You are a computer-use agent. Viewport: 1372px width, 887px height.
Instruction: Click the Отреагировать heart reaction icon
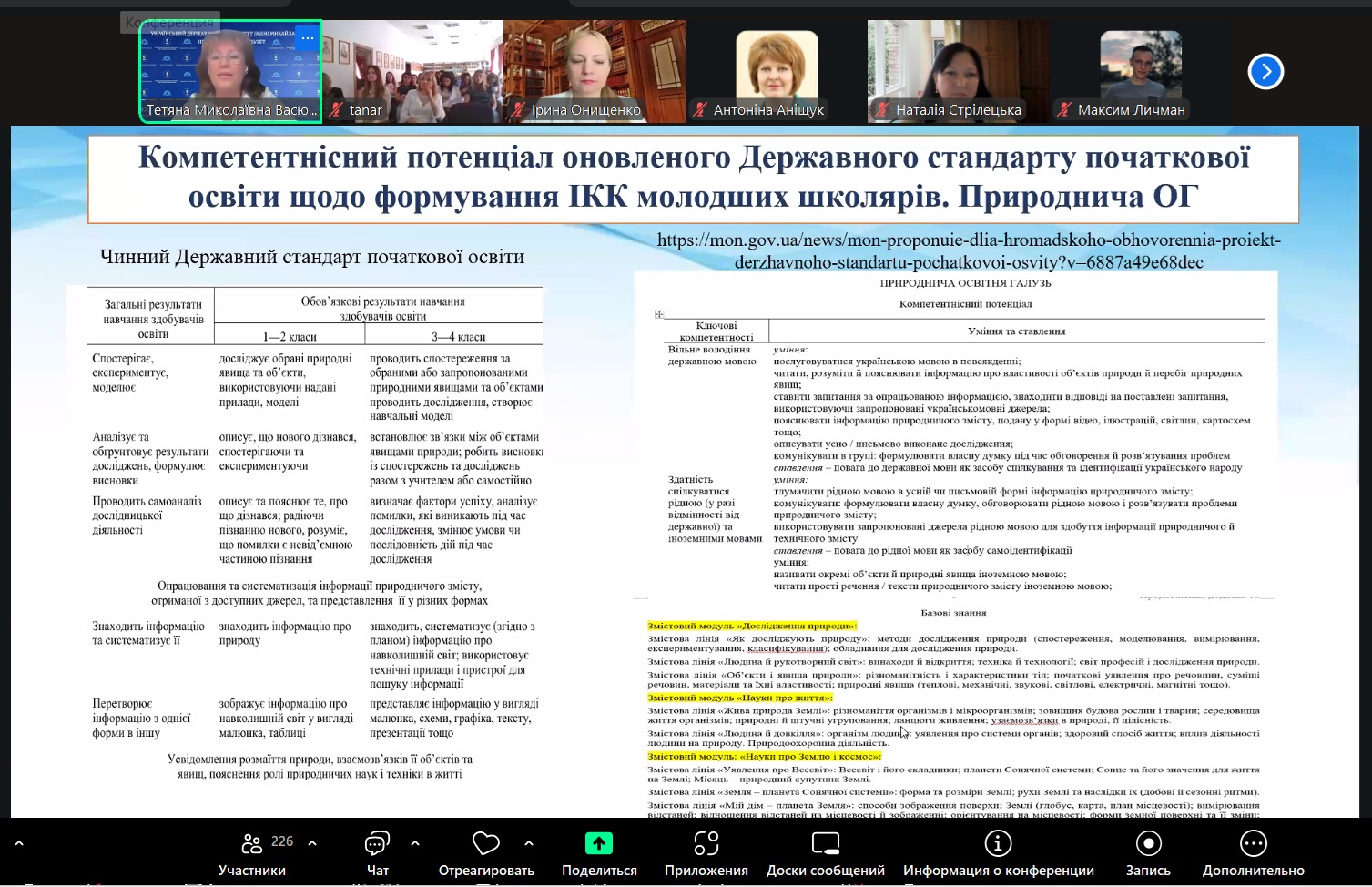485,844
